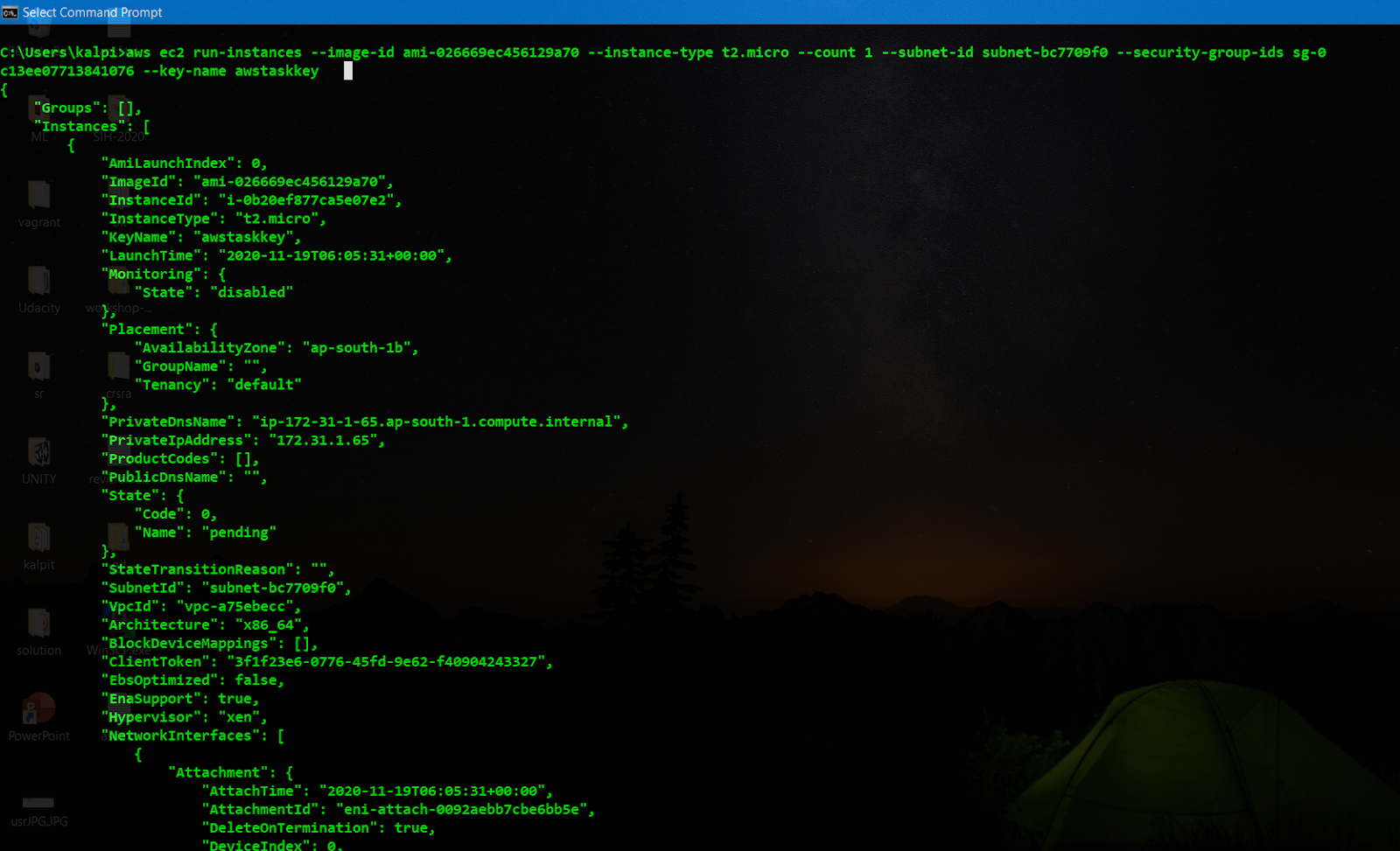Click the UNITY desktop icon
1400x851 pixels.
[38, 451]
